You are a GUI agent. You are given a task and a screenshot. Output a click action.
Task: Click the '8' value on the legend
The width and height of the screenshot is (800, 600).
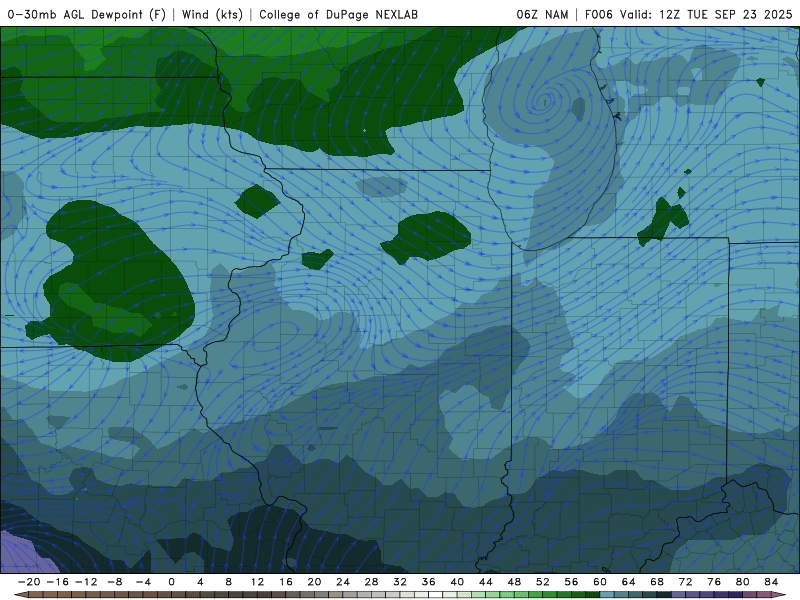[x=229, y=582]
